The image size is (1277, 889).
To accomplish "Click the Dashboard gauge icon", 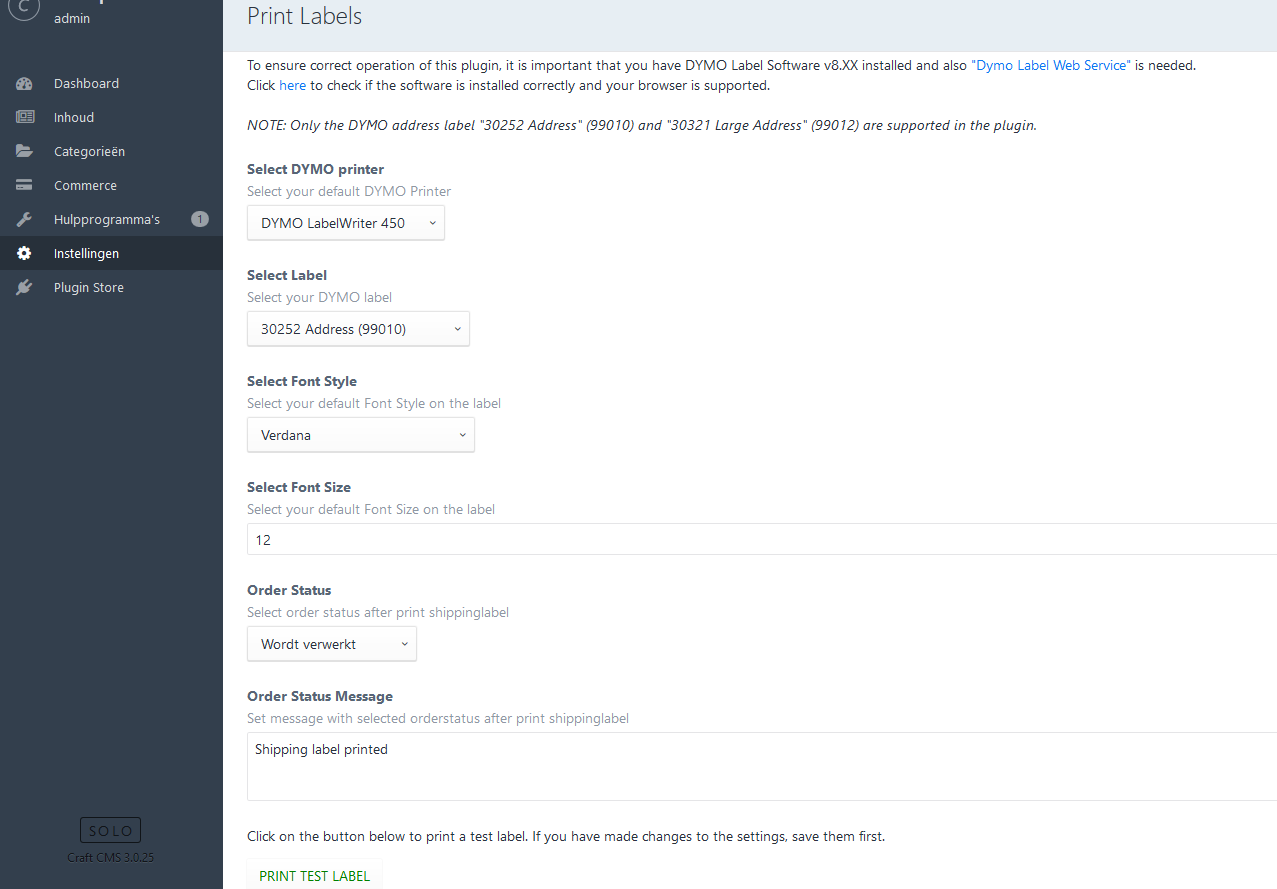I will click(x=25, y=84).
